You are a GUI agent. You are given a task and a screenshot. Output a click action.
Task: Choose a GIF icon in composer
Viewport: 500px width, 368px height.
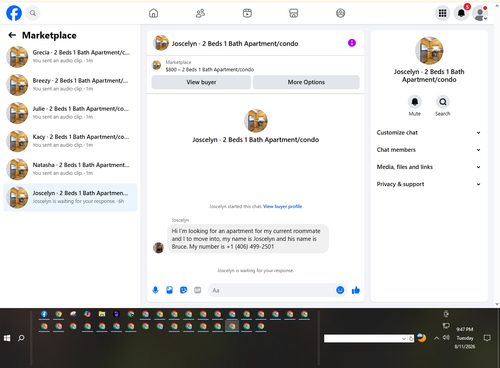pyautogui.click(x=198, y=290)
